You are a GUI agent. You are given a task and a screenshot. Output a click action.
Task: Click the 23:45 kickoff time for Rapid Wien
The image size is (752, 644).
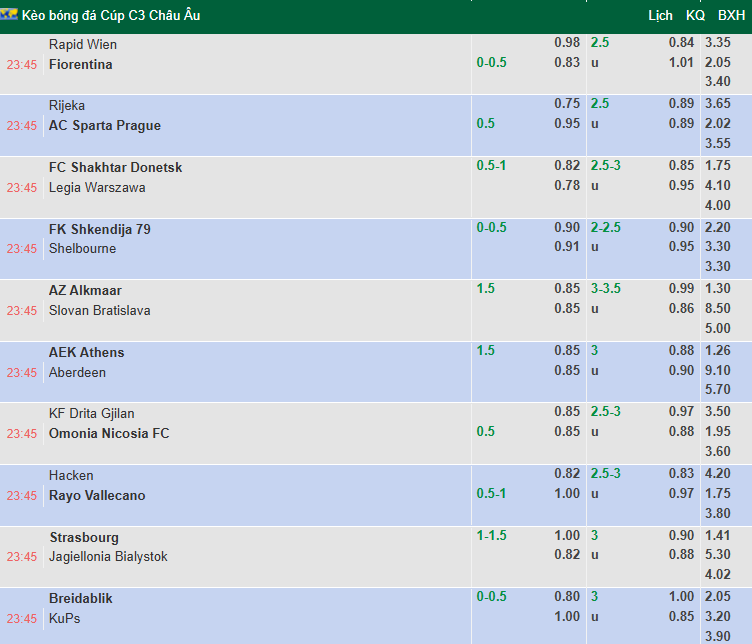tap(22, 64)
